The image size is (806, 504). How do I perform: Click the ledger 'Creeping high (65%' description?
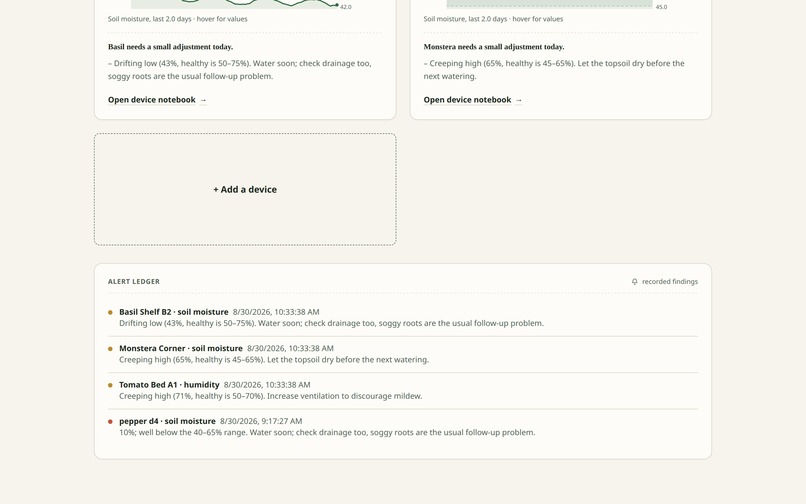(274, 359)
